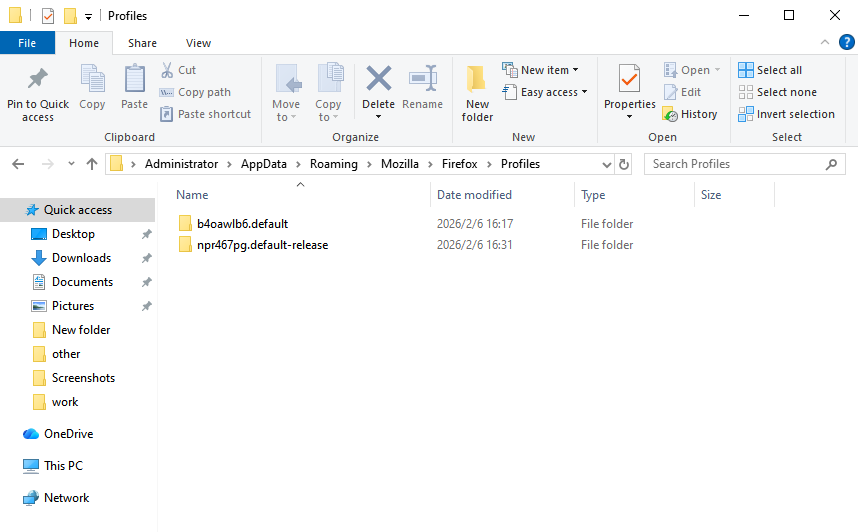The width and height of the screenshot is (858, 532).
Task: Click AppData in address path
Action: coord(264,164)
